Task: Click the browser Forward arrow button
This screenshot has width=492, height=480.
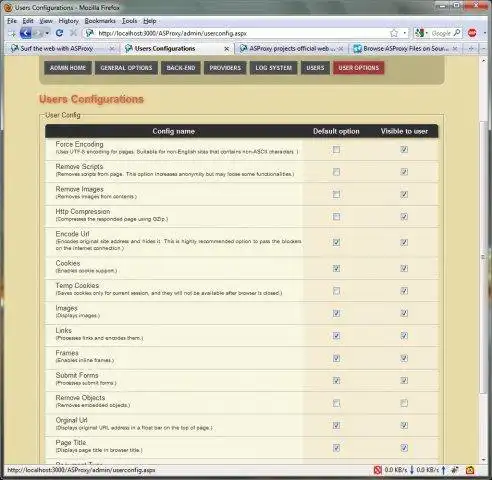Action: pyautogui.click(x=38, y=33)
